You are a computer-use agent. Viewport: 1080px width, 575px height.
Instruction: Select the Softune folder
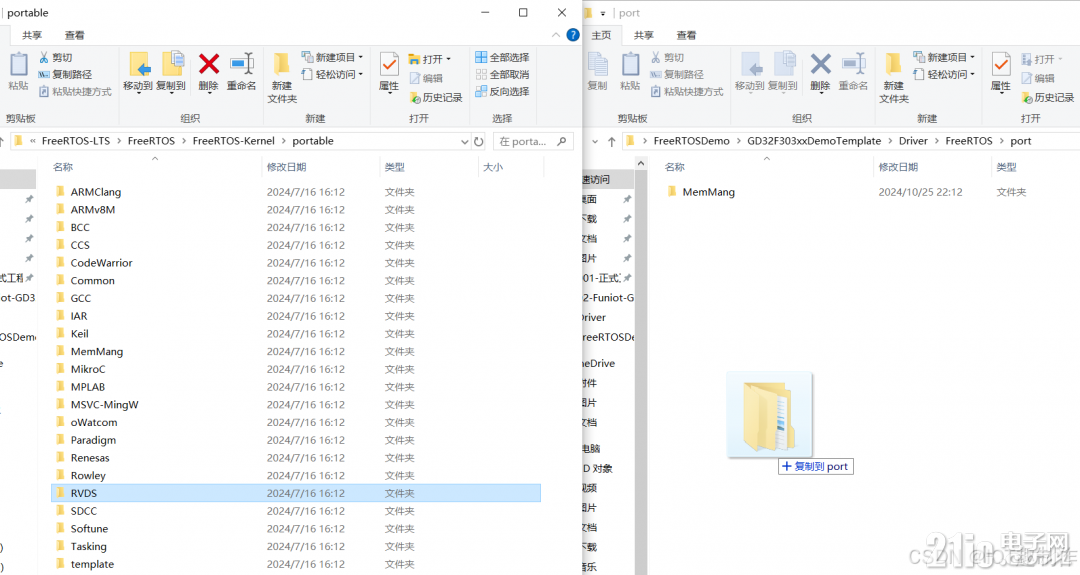(89, 529)
